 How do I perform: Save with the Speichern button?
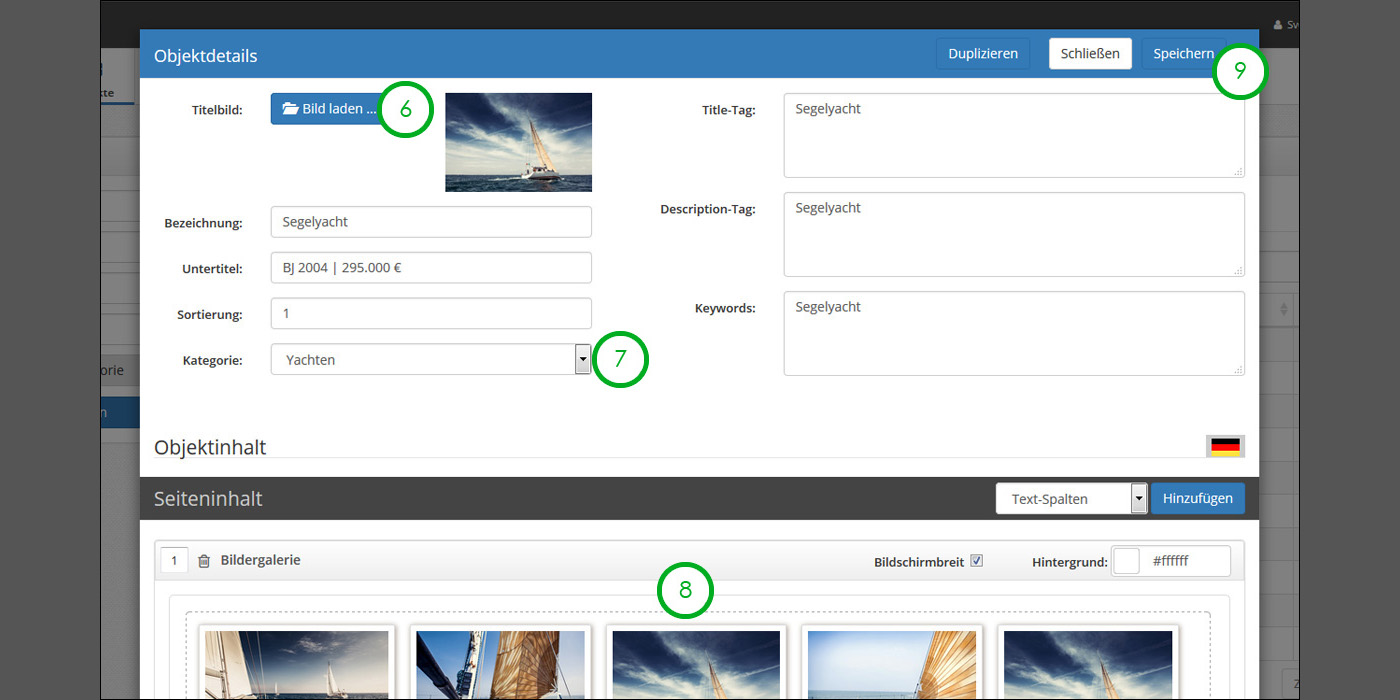(x=1182, y=54)
